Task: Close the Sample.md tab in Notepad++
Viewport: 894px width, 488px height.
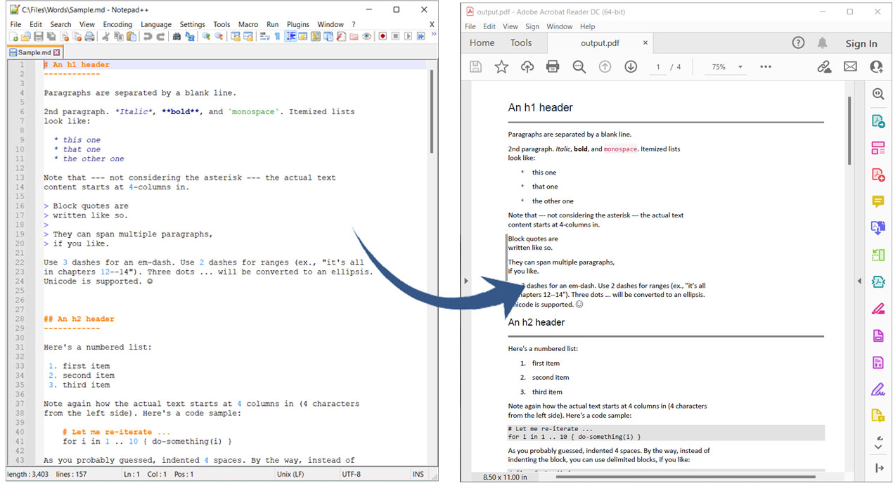Action: click(x=56, y=52)
